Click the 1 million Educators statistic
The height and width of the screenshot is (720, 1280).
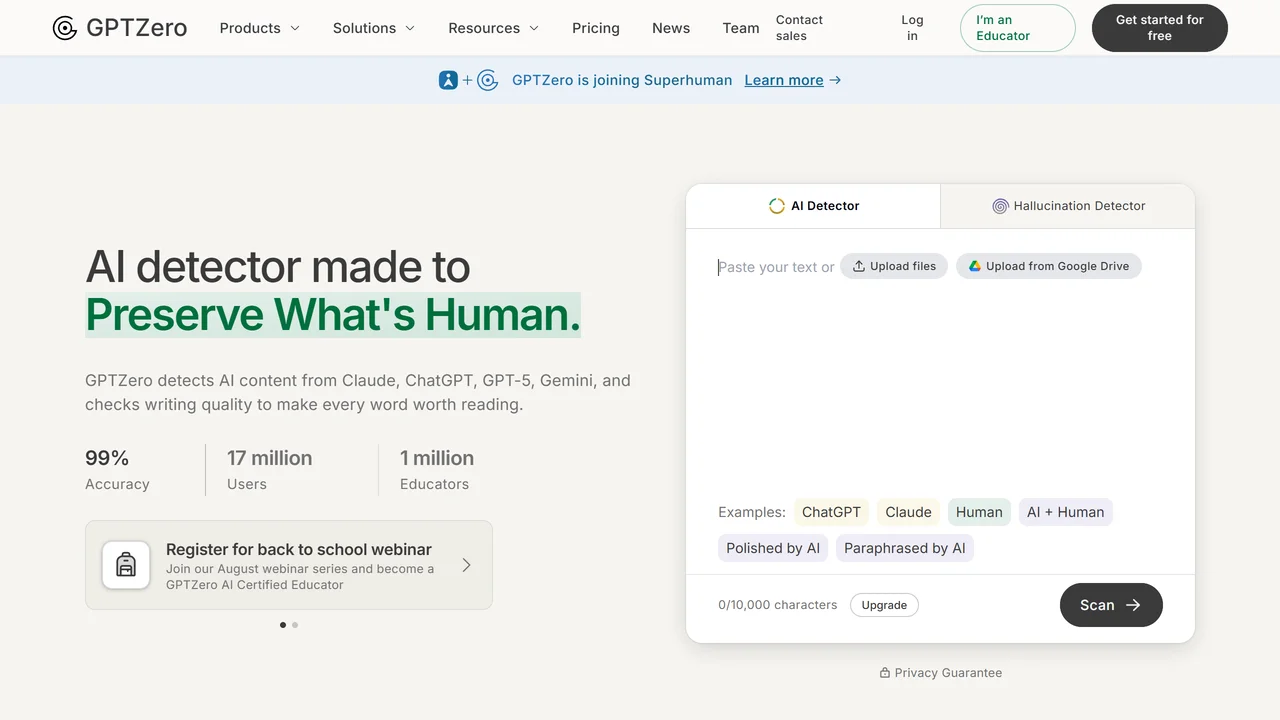(x=437, y=470)
